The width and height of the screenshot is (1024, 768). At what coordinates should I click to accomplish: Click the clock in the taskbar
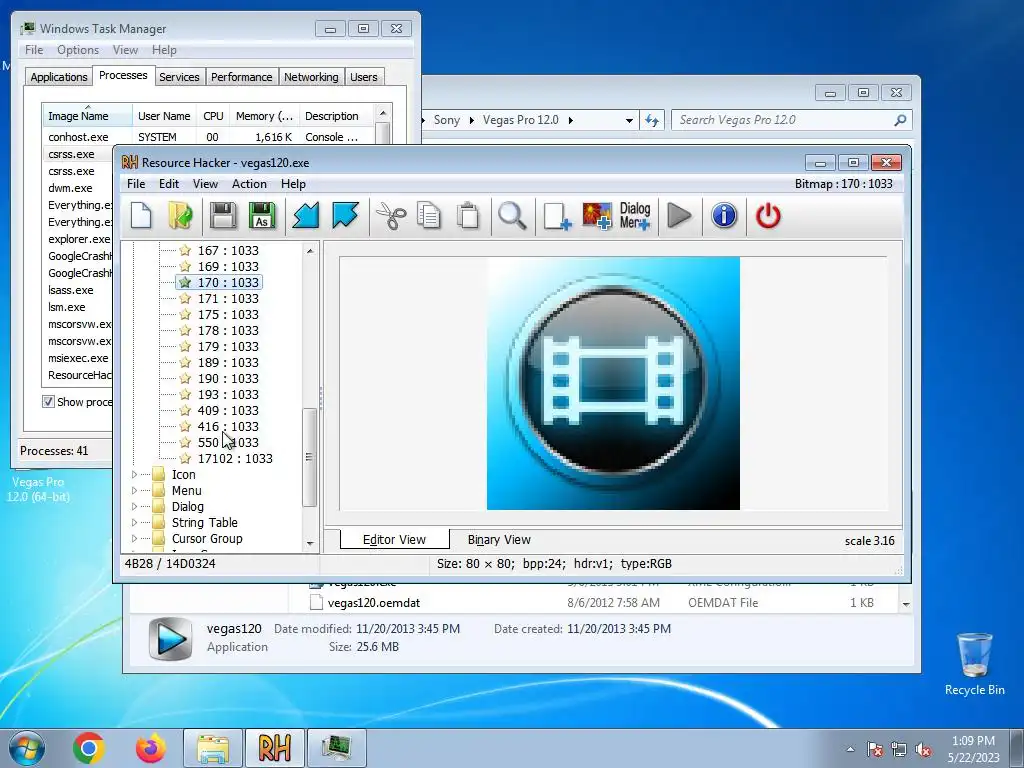tap(973, 749)
